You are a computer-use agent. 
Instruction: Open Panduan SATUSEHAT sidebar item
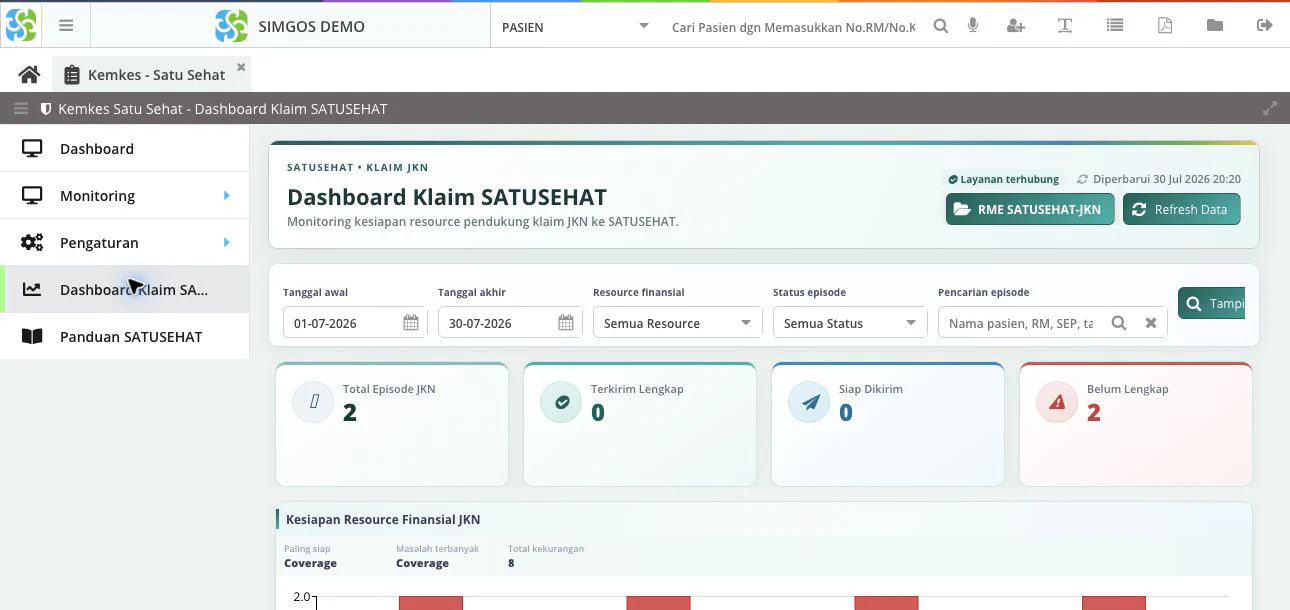[x=124, y=337]
